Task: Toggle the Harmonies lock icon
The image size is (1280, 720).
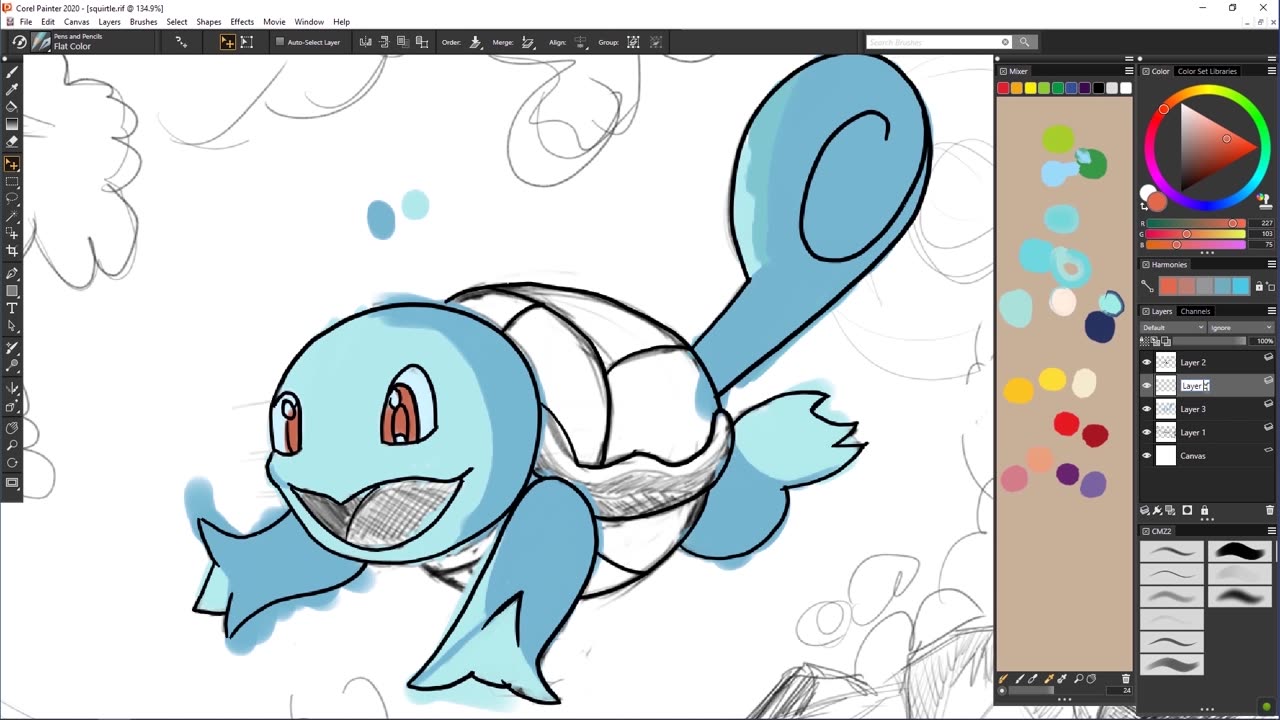Action: 1259,287
